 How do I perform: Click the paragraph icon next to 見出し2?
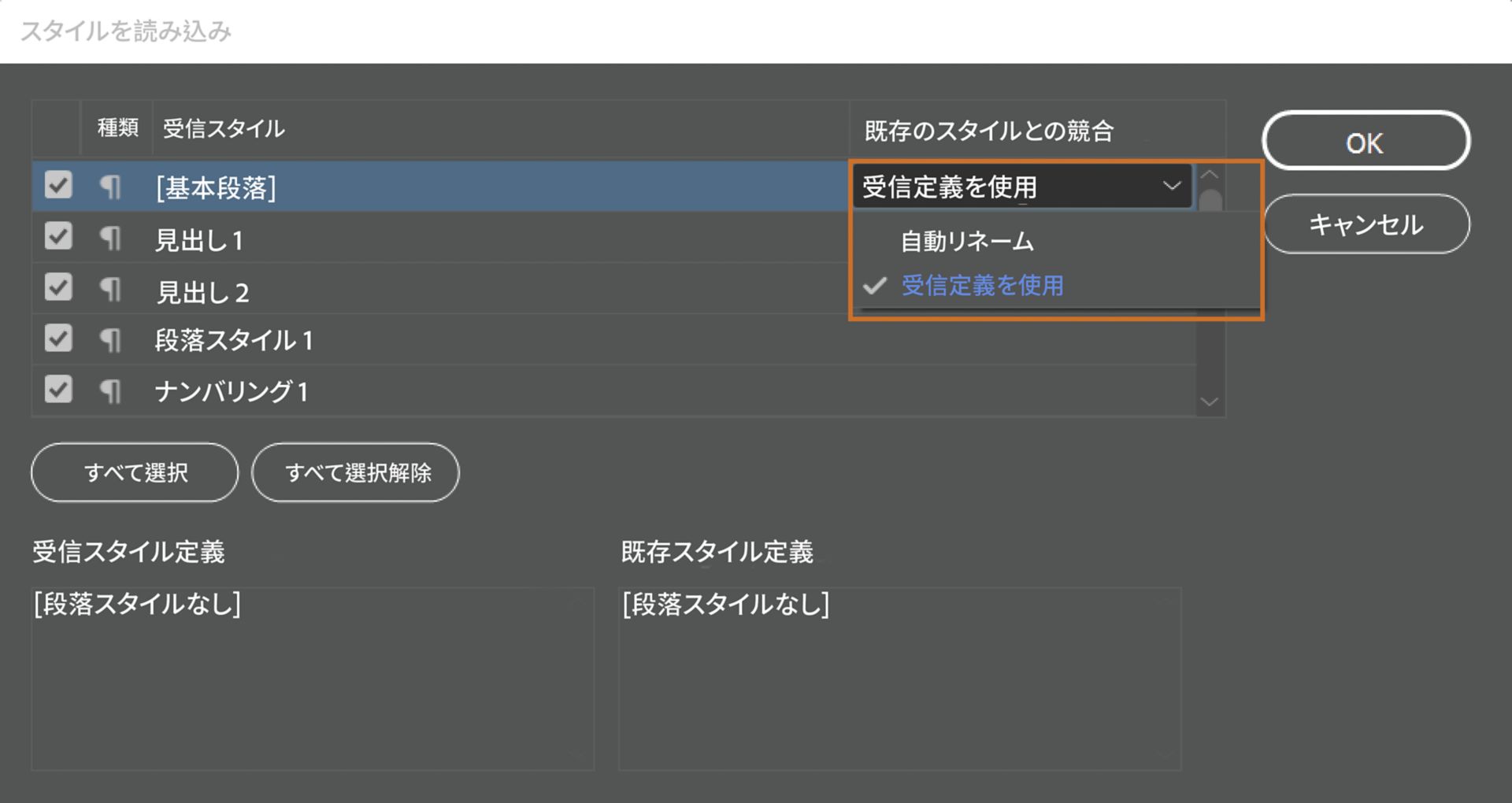[110, 288]
